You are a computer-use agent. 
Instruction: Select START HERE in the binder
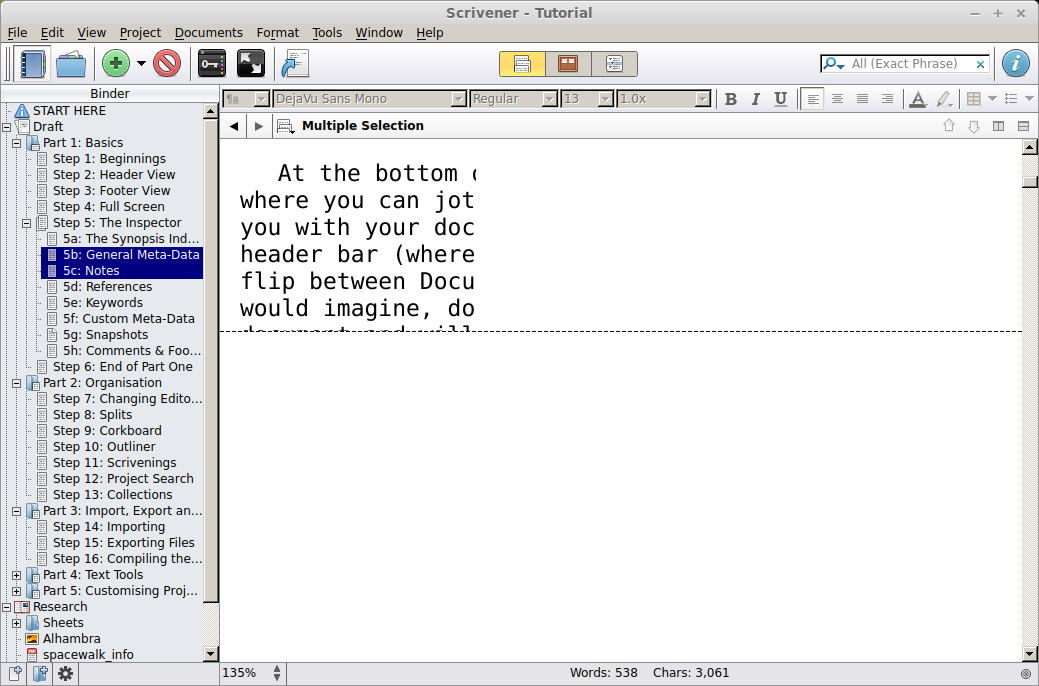coord(69,111)
